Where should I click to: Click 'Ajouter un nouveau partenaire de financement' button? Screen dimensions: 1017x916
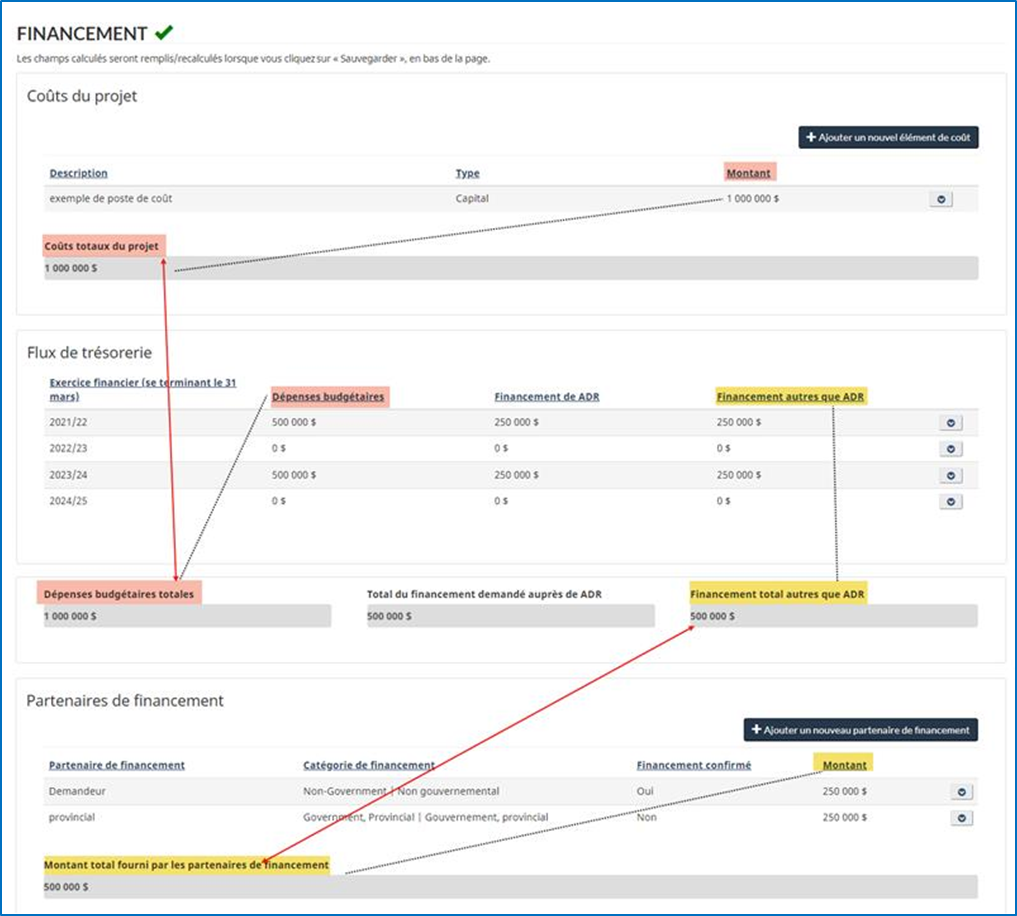[x=860, y=730]
